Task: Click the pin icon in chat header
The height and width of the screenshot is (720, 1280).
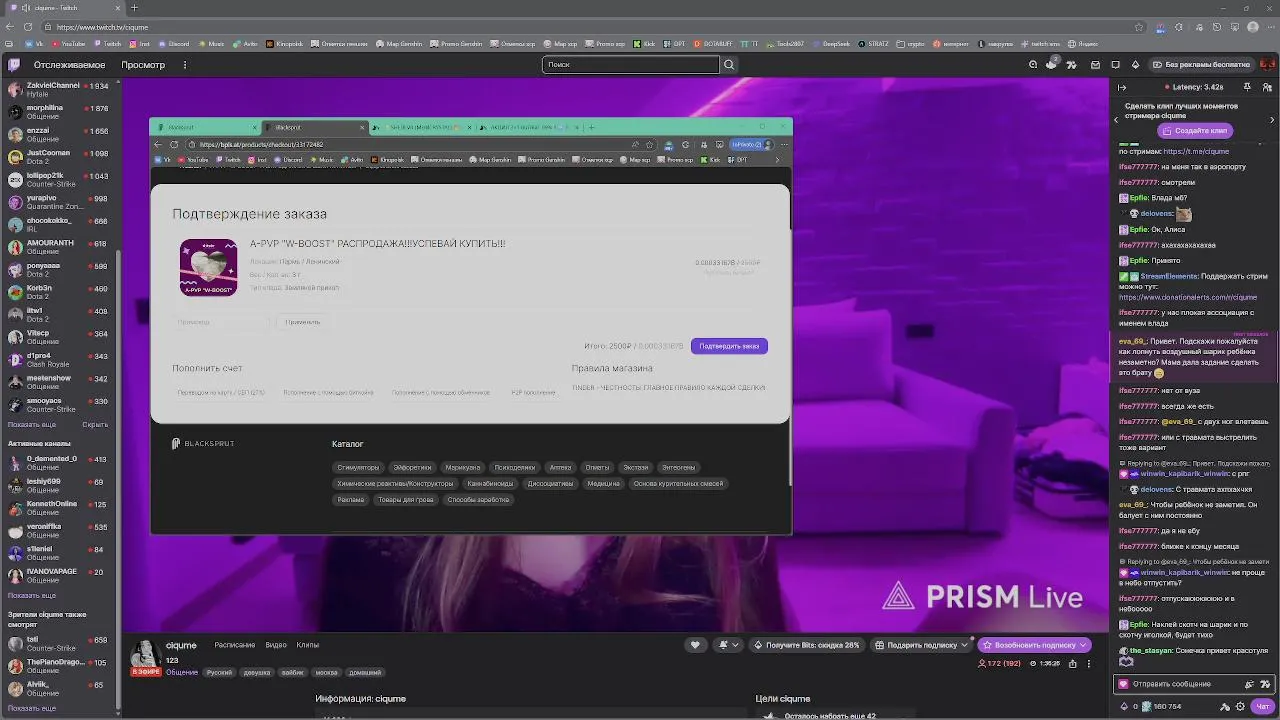Action: (1247, 87)
